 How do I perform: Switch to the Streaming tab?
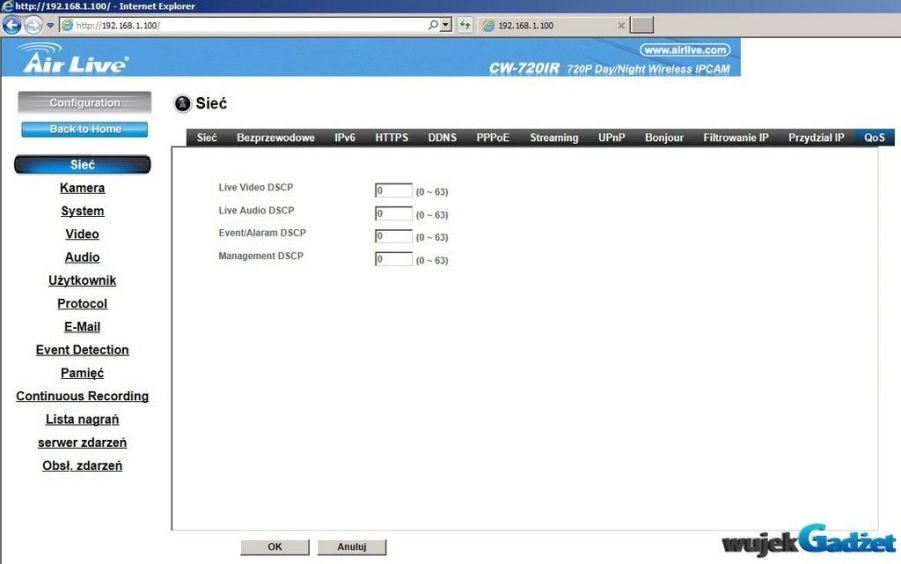553,138
